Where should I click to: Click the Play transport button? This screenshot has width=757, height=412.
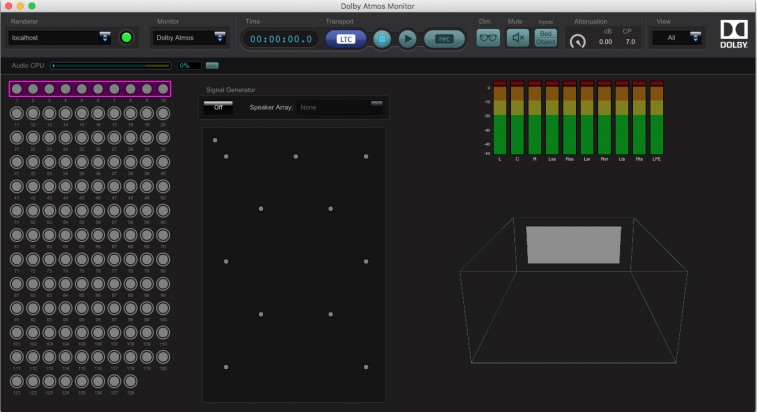[407, 39]
